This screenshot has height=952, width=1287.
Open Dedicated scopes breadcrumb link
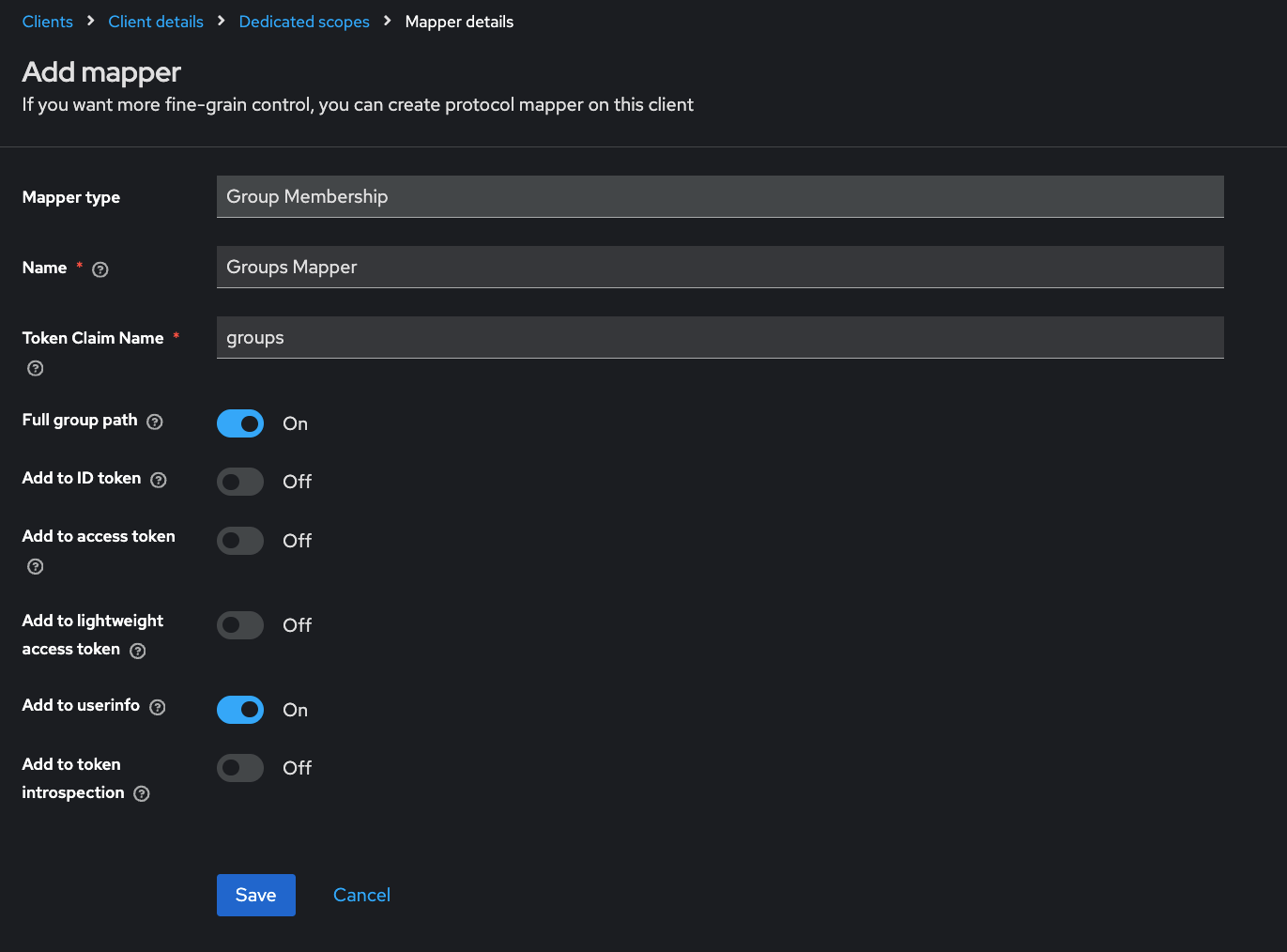304,22
